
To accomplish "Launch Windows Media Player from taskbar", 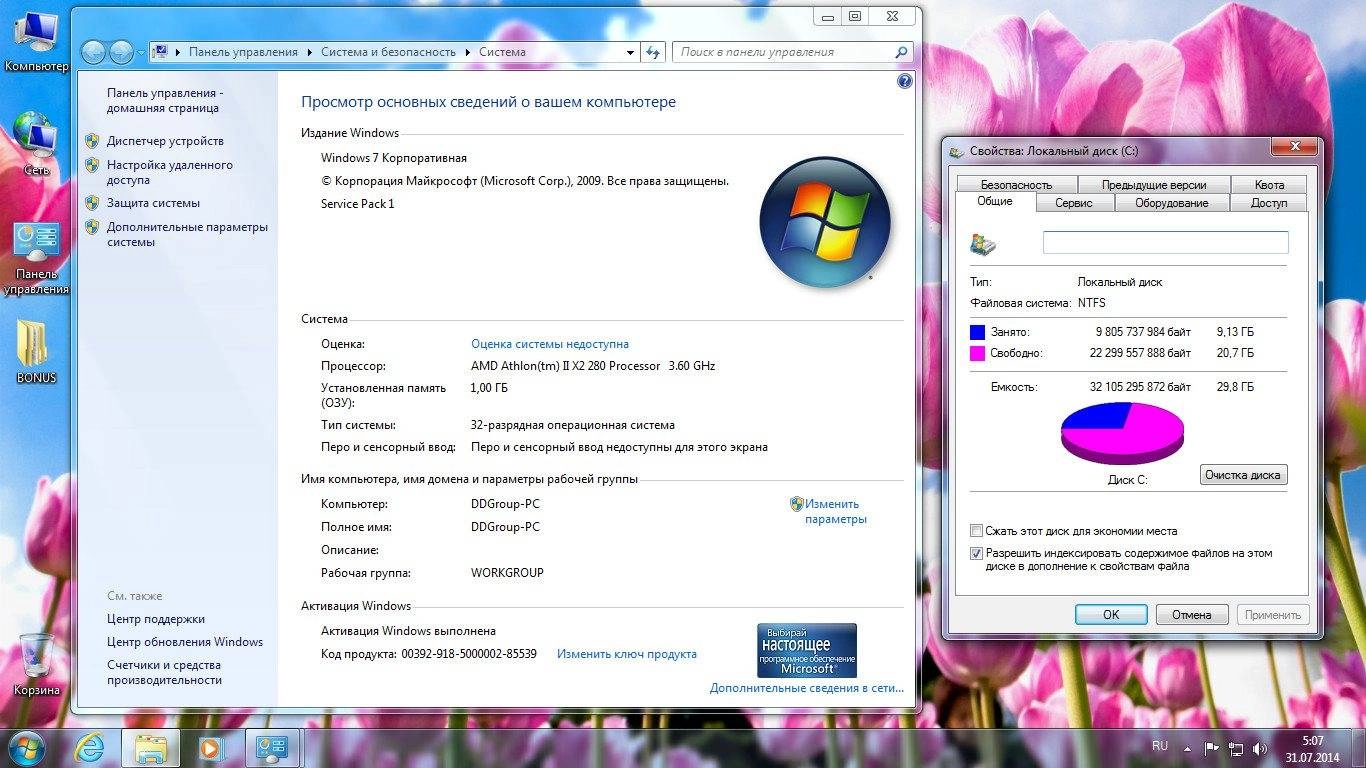I will pos(211,748).
